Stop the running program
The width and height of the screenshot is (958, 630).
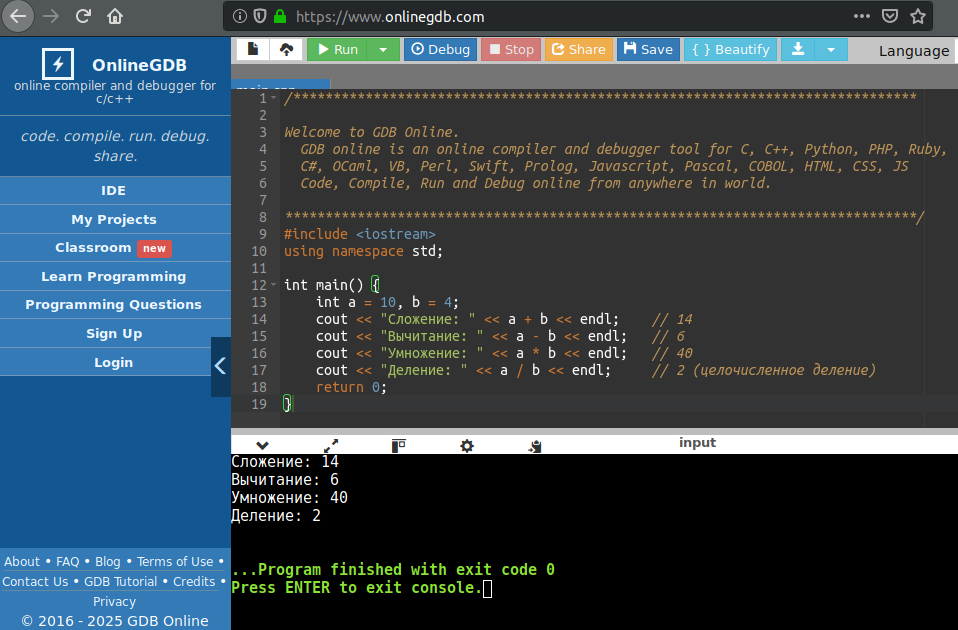pos(511,49)
